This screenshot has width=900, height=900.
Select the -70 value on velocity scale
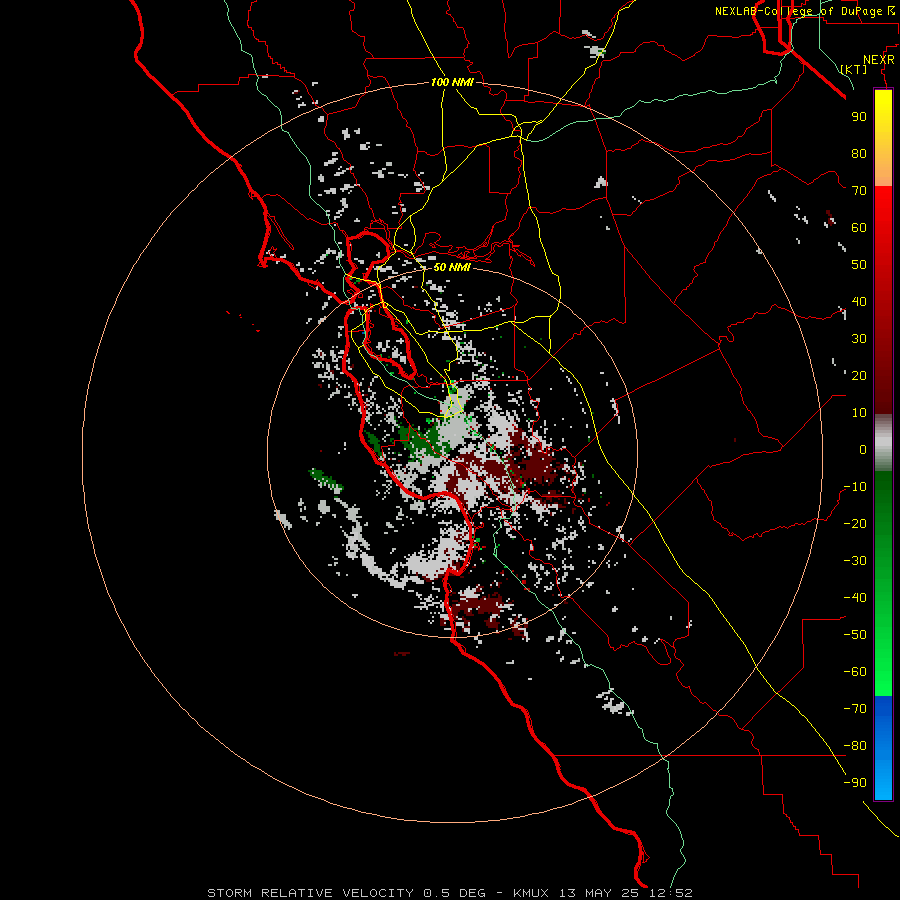click(855, 709)
